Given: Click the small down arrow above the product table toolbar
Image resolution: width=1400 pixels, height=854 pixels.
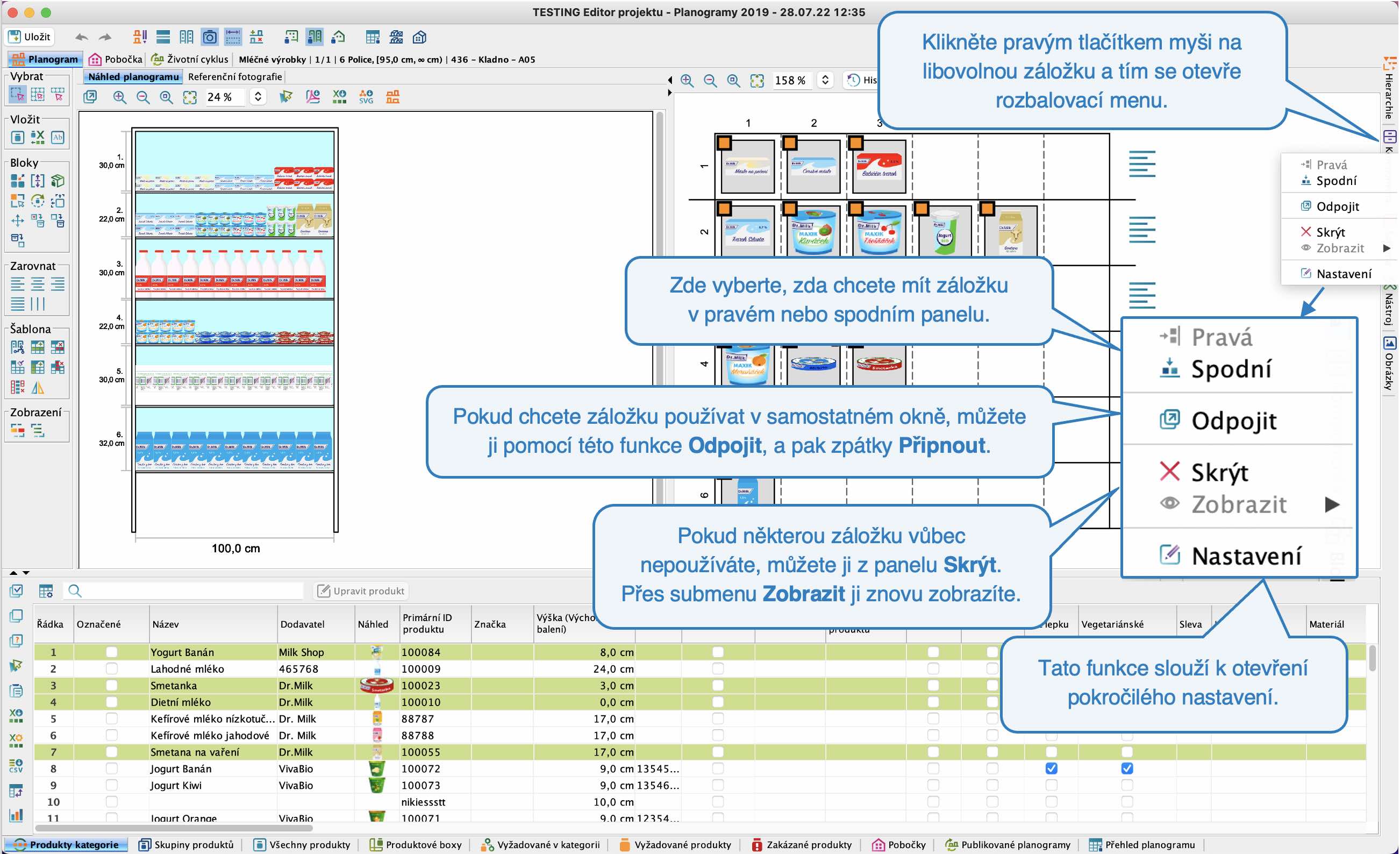Looking at the screenshot, I should pos(26,573).
